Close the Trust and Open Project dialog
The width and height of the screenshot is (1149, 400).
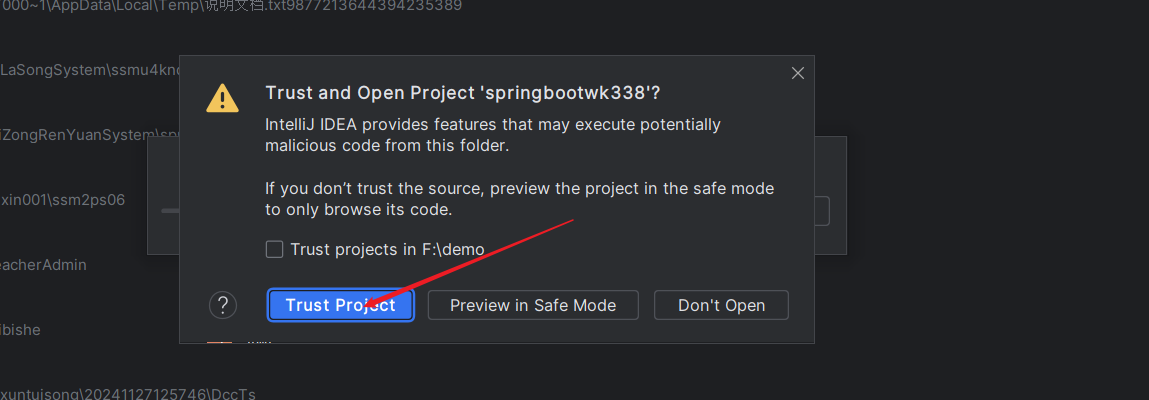tap(798, 73)
